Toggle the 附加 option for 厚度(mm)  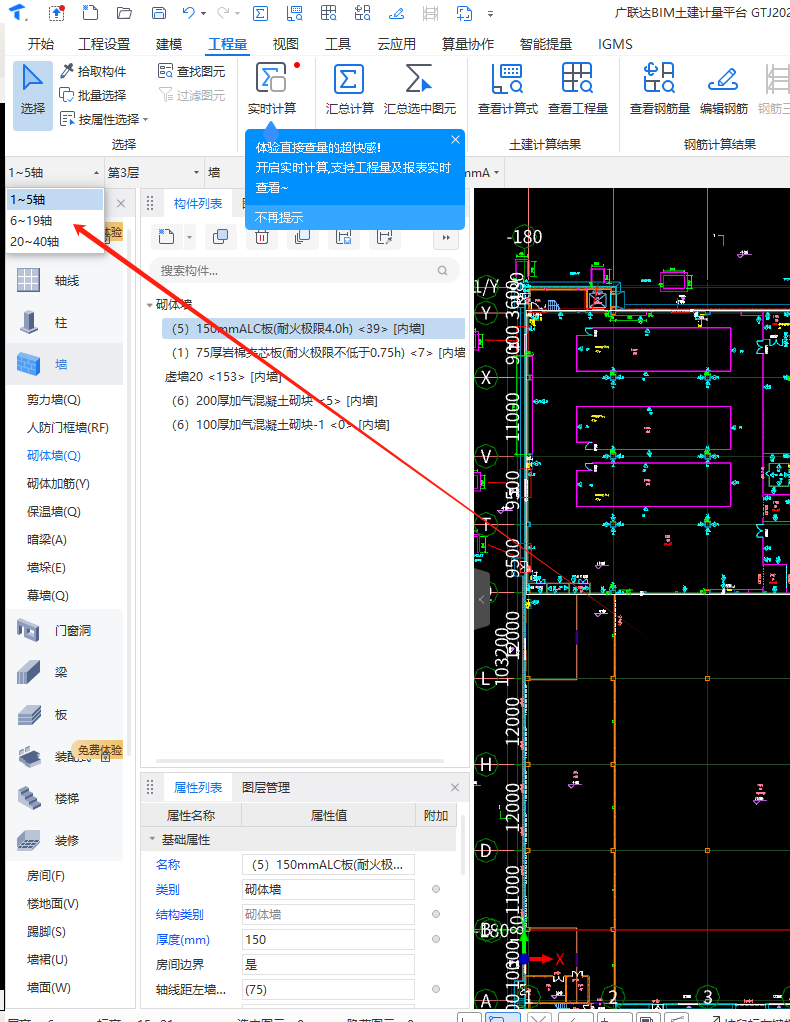(x=436, y=939)
